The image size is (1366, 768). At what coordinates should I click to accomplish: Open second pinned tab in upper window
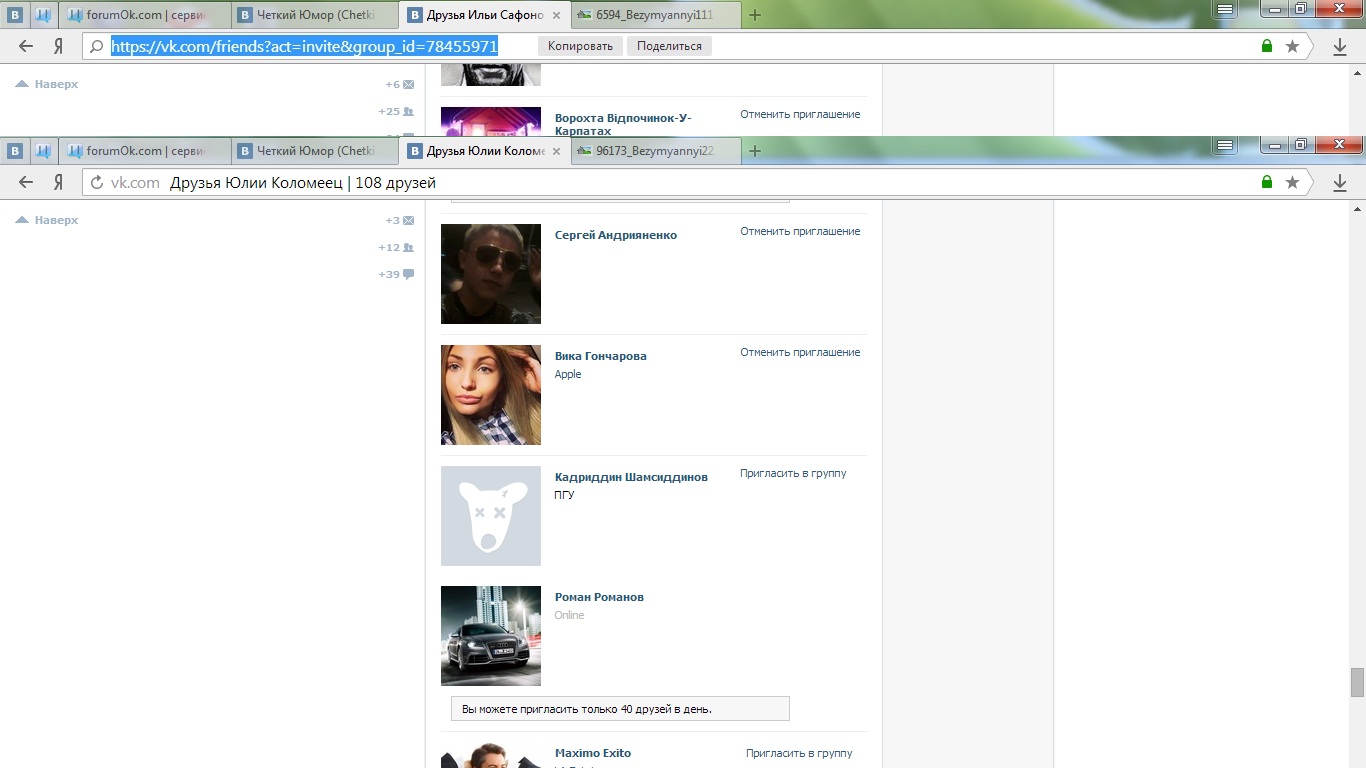[x=43, y=15]
